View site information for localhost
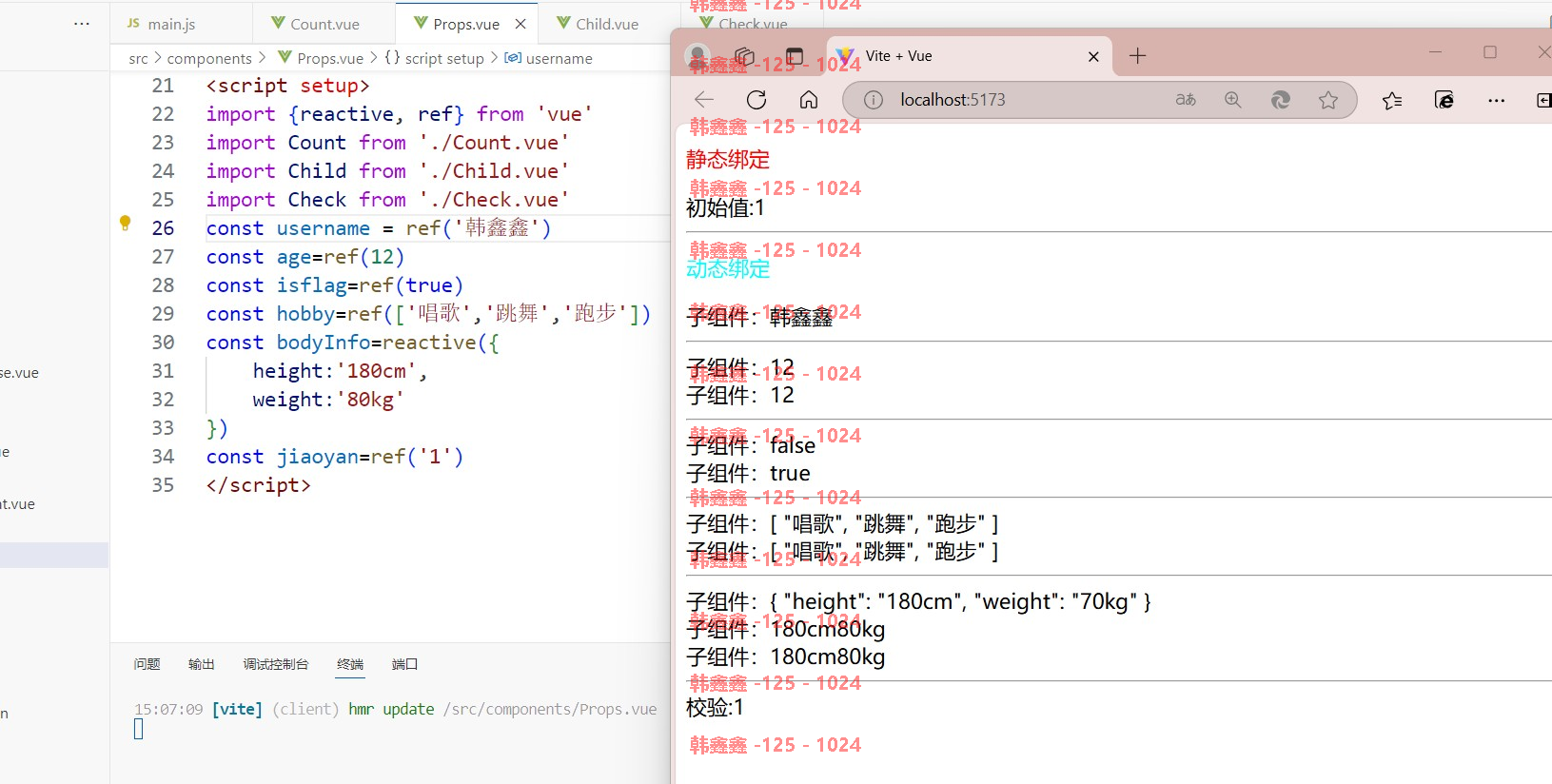 coord(874,100)
